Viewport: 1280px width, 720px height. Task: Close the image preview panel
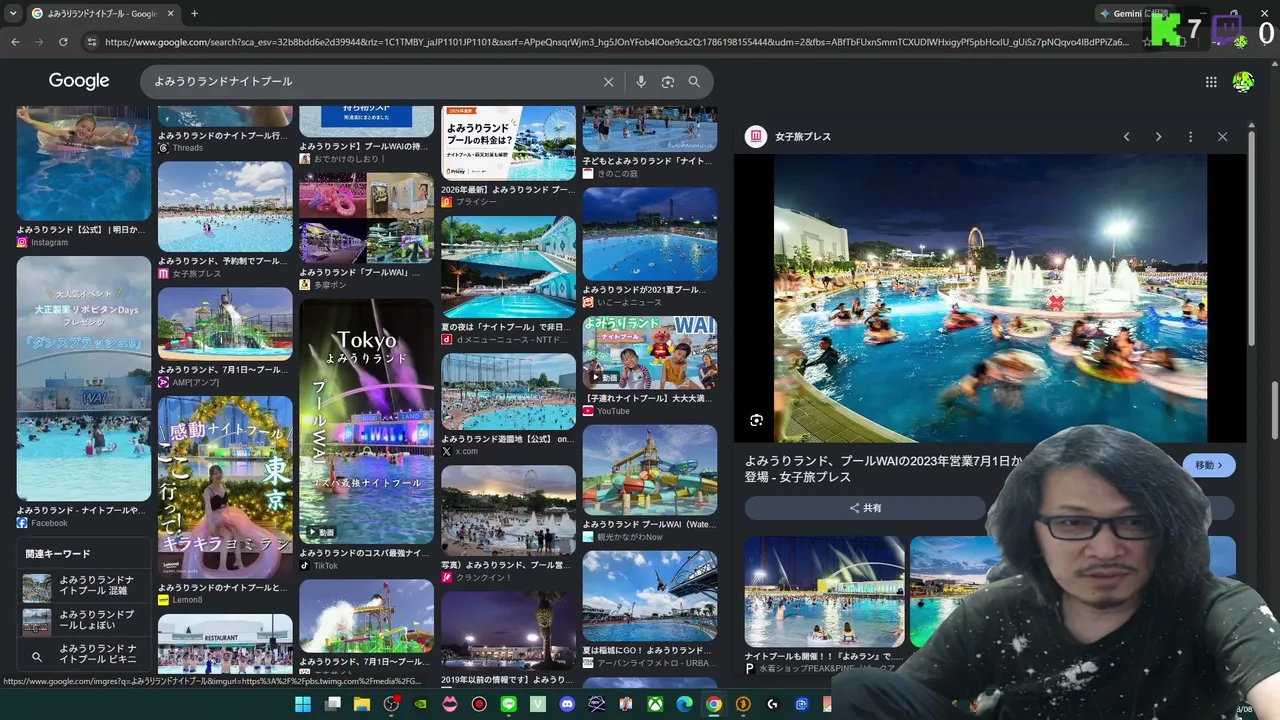point(1222,137)
